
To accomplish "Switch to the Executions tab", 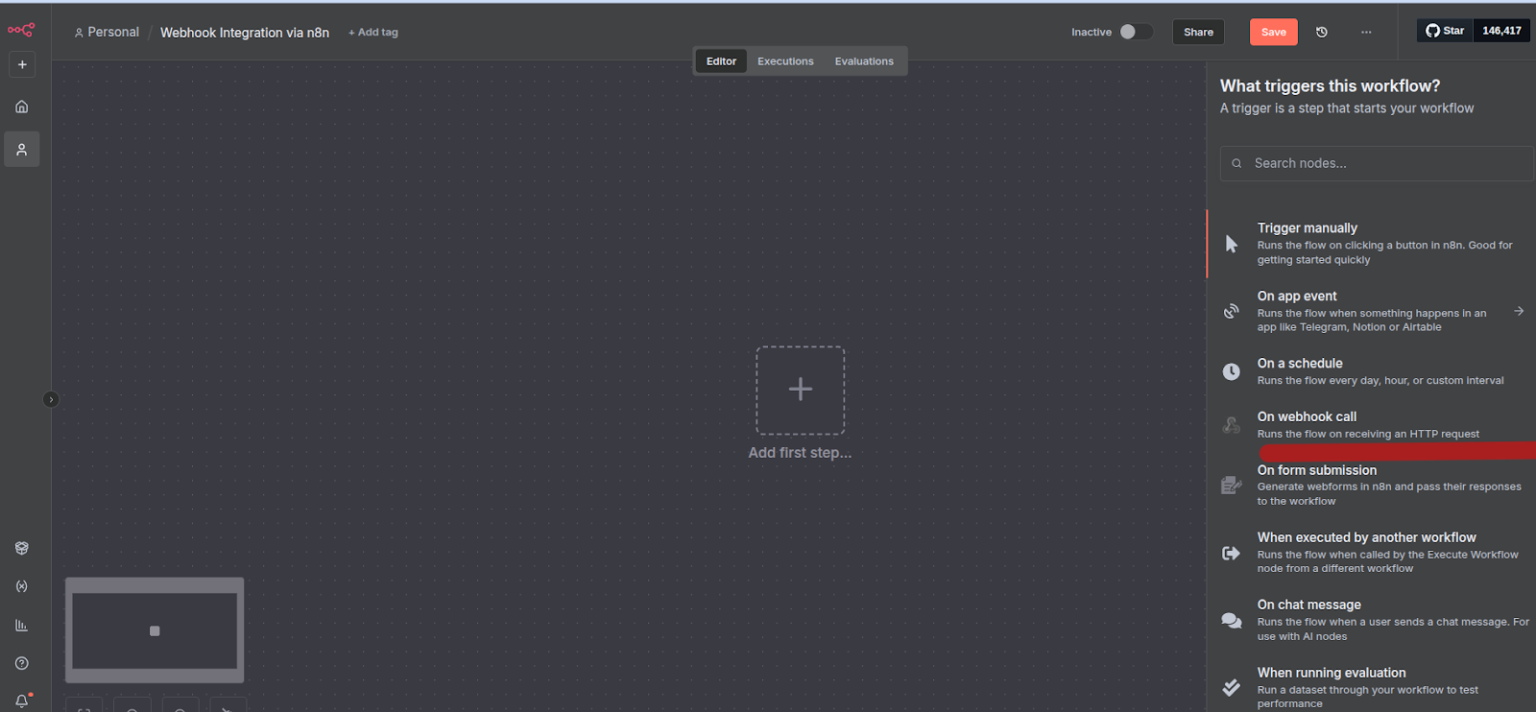I will tap(785, 61).
